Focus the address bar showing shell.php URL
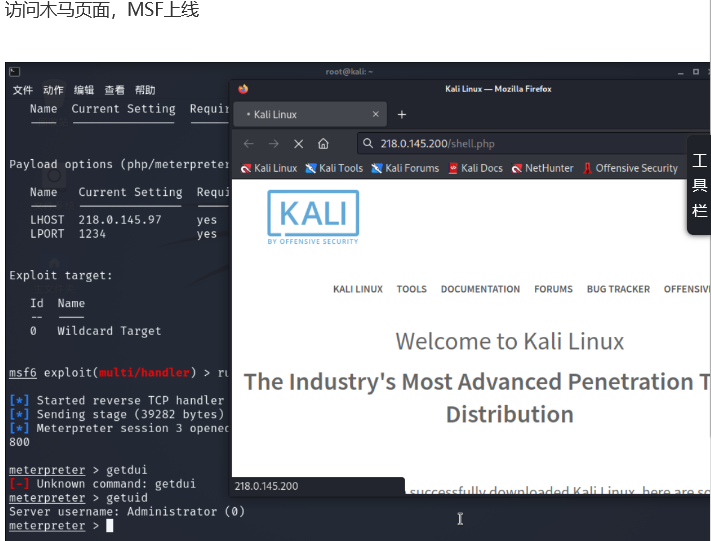Image resolution: width=711 pixels, height=541 pixels. [521, 144]
